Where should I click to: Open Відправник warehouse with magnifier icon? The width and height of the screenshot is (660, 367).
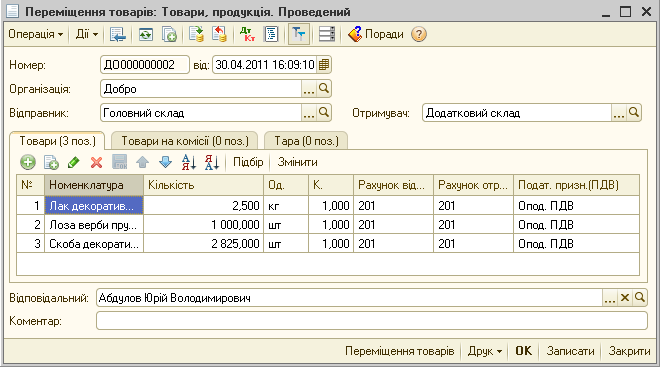pos(324,113)
